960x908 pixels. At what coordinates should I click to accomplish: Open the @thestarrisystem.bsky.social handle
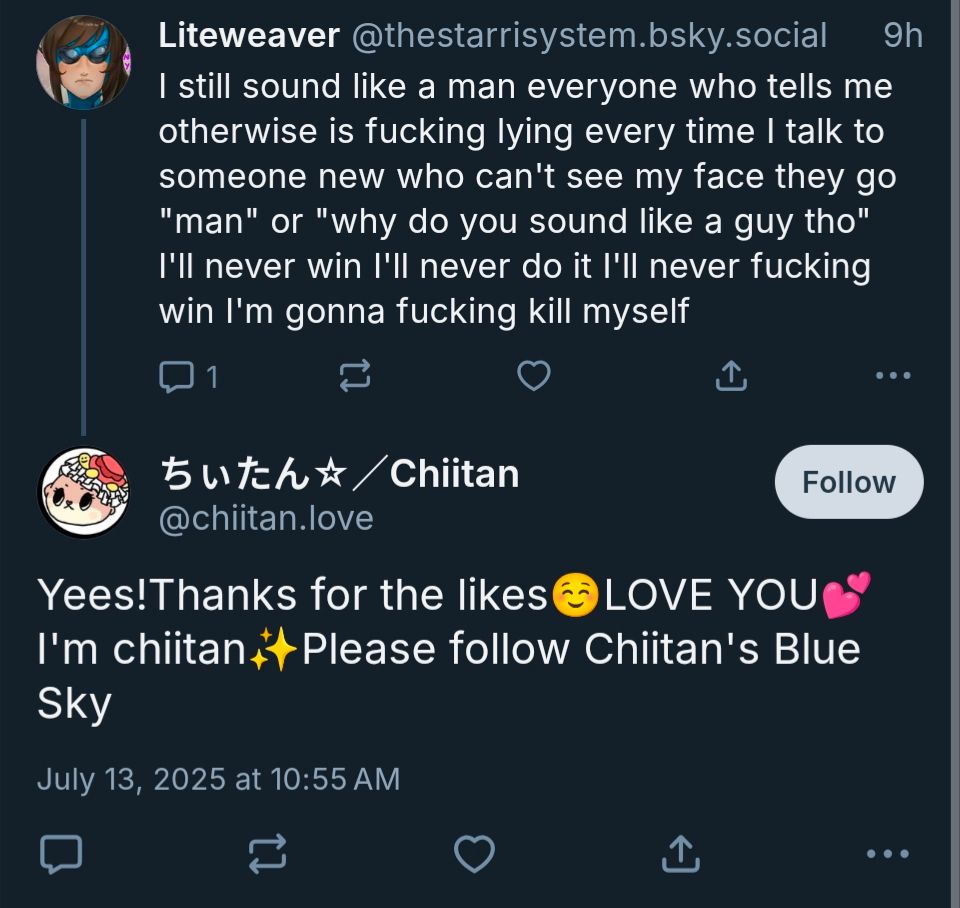[589, 36]
